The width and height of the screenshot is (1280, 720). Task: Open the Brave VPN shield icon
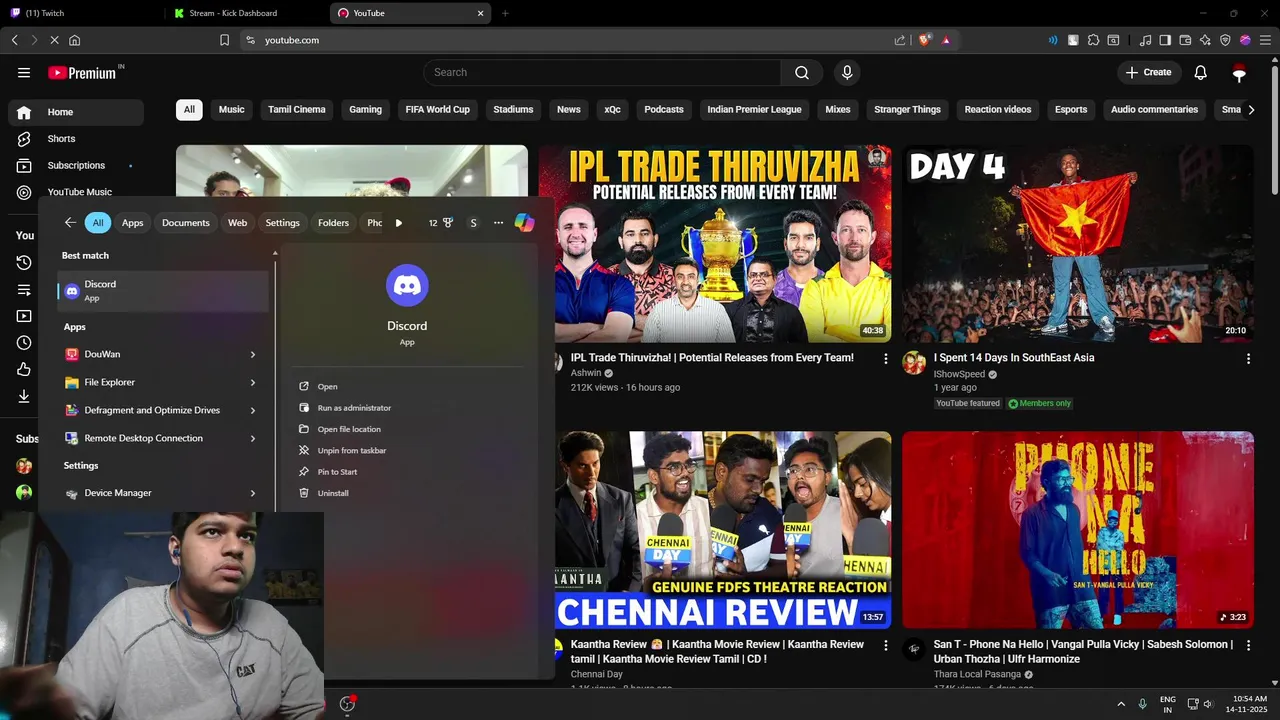(1225, 40)
